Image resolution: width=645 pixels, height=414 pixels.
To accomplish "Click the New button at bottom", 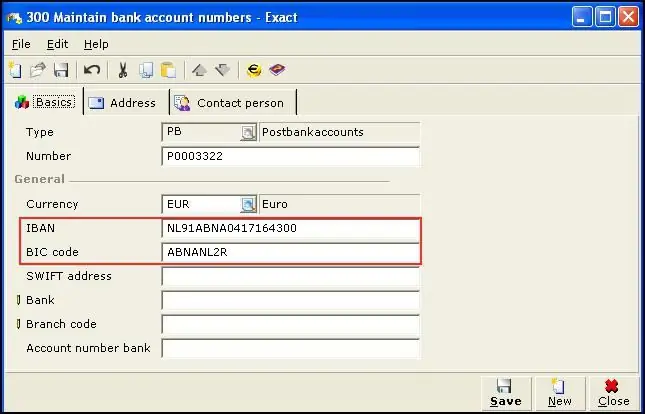I will tap(560, 393).
